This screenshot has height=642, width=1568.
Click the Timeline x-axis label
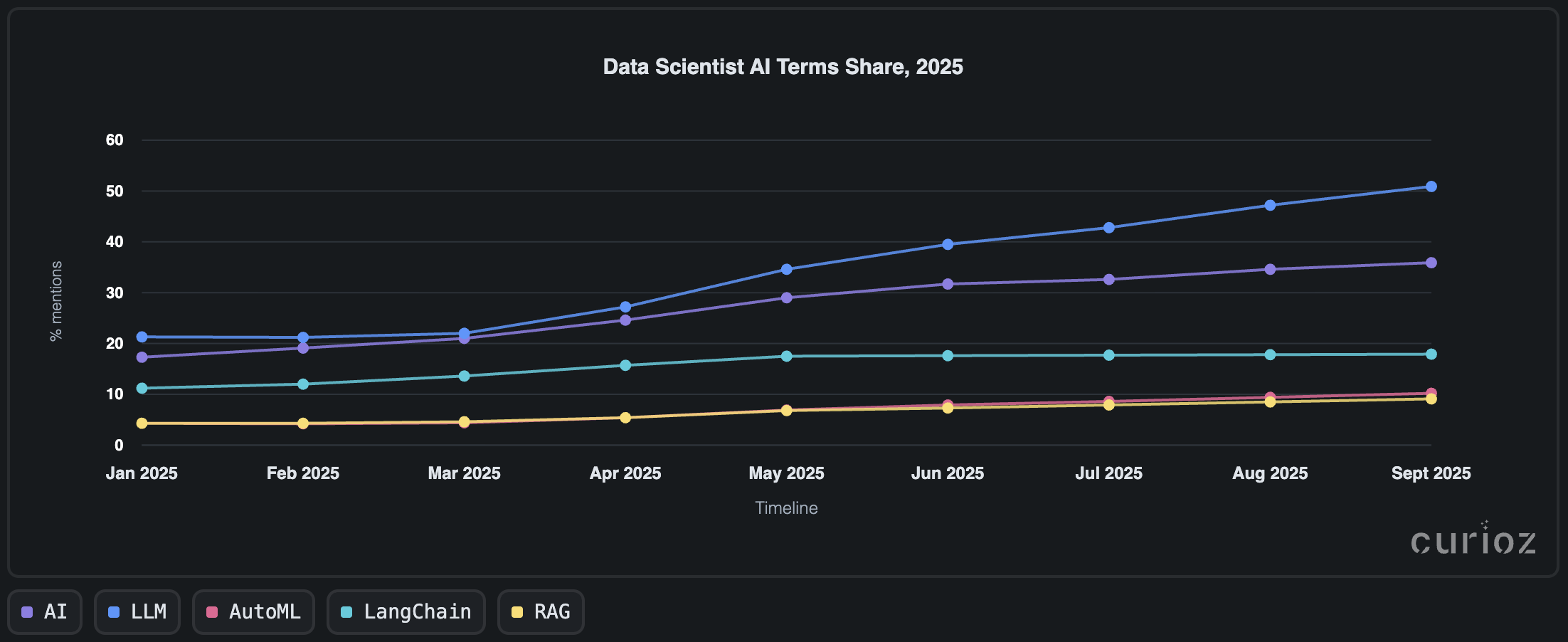[786, 508]
